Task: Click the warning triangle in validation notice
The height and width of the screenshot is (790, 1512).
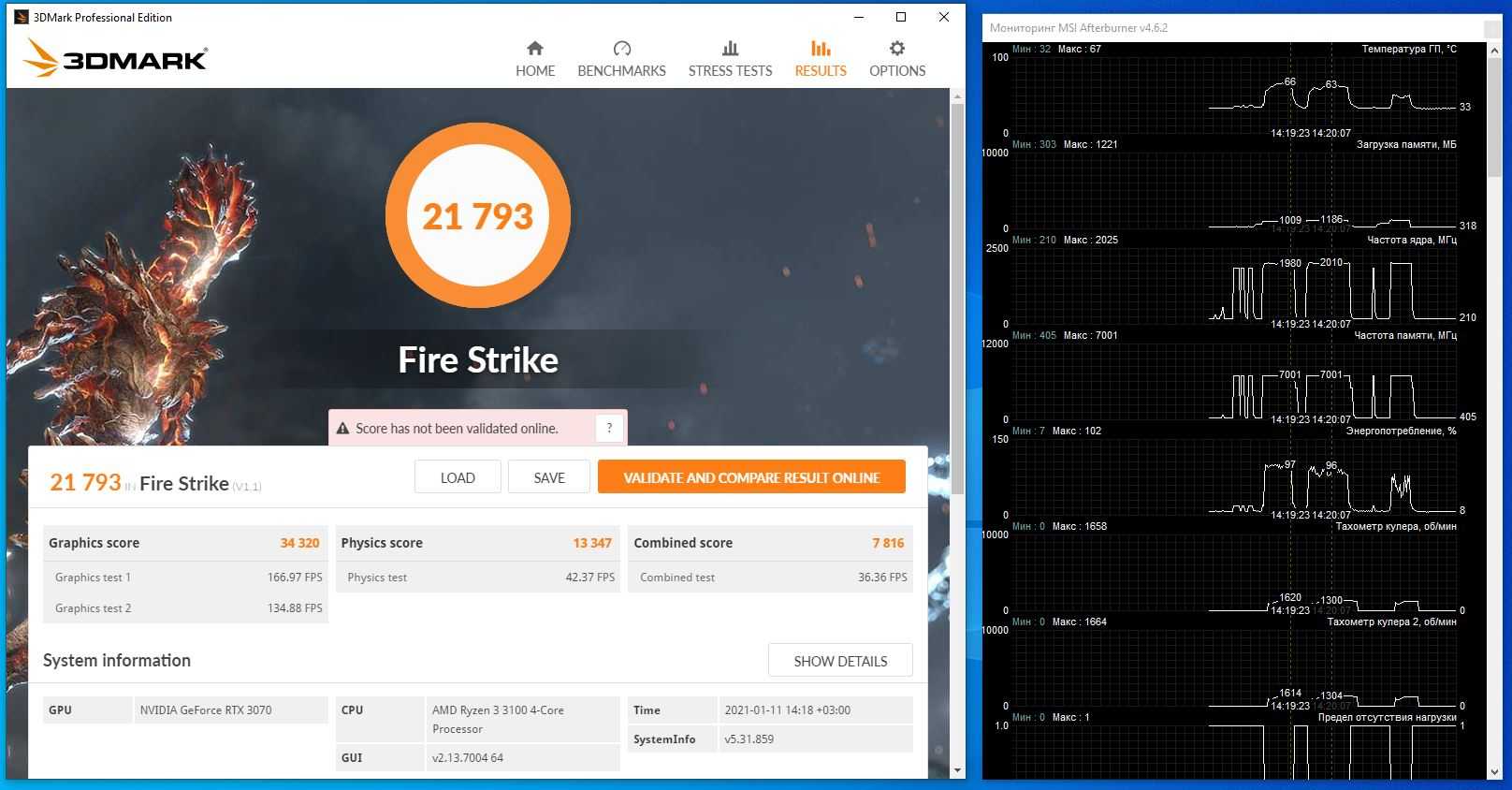Action: (x=342, y=429)
